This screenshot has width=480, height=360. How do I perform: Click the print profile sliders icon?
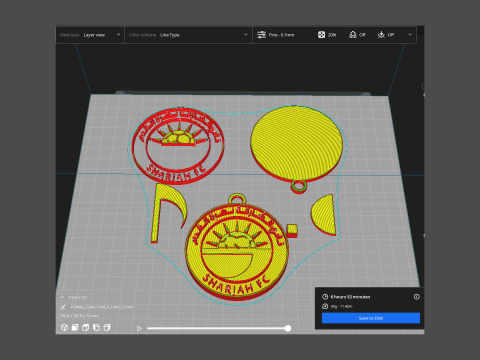point(261,35)
